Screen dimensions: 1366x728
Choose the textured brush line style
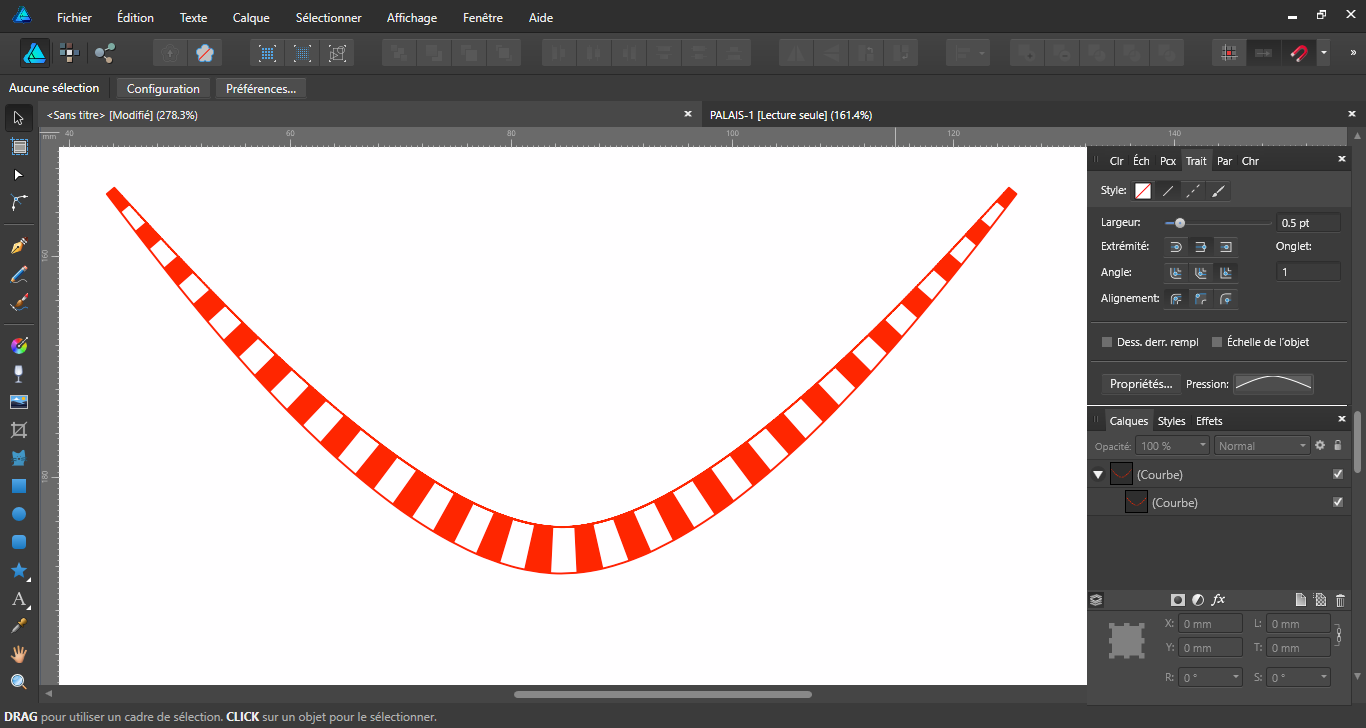(x=1218, y=190)
